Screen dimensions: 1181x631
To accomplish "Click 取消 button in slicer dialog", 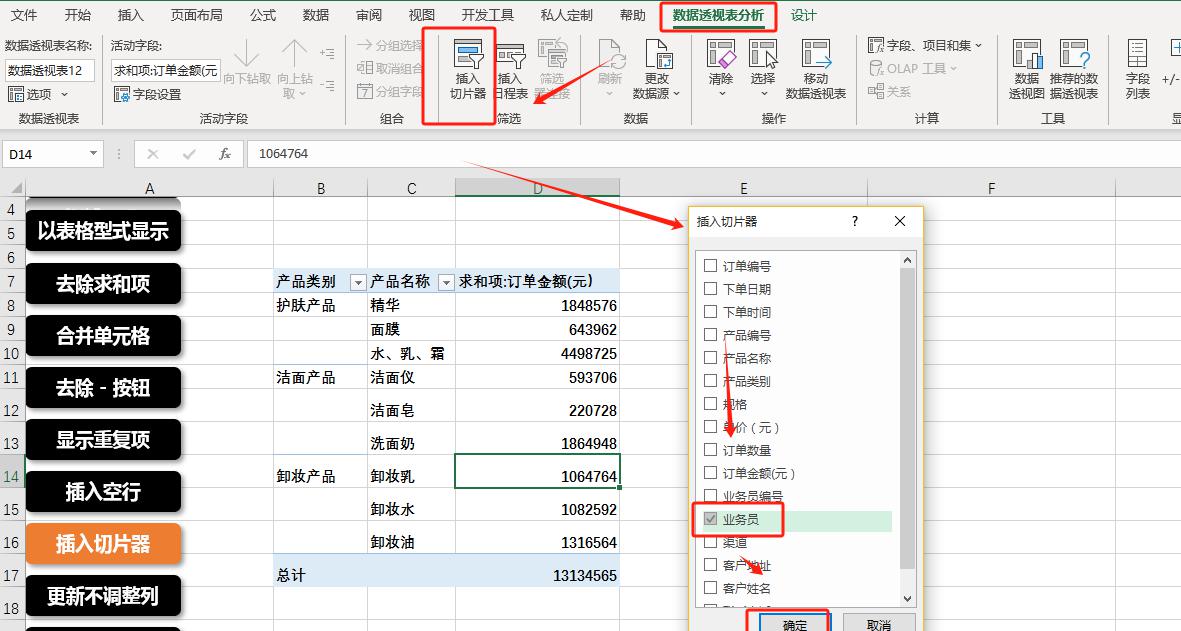I will [x=878, y=623].
